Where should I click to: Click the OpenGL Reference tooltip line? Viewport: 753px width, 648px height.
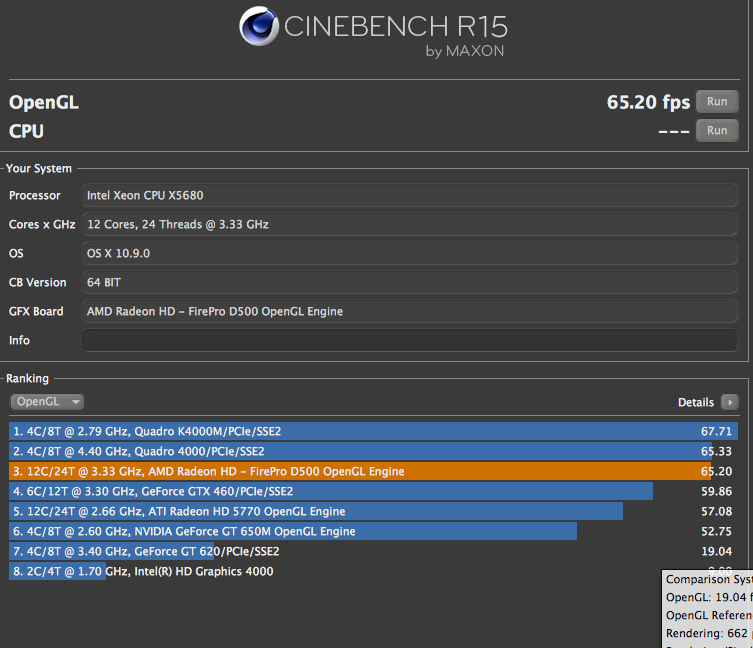[x=709, y=615]
